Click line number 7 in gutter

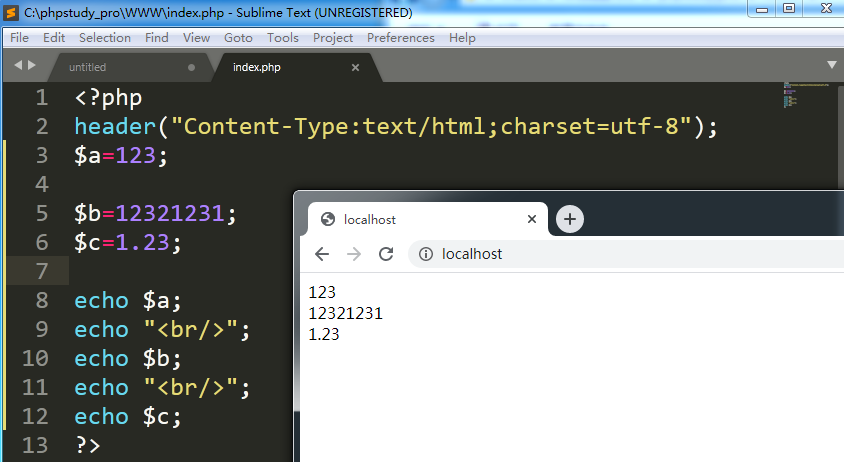[x=42, y=271]
